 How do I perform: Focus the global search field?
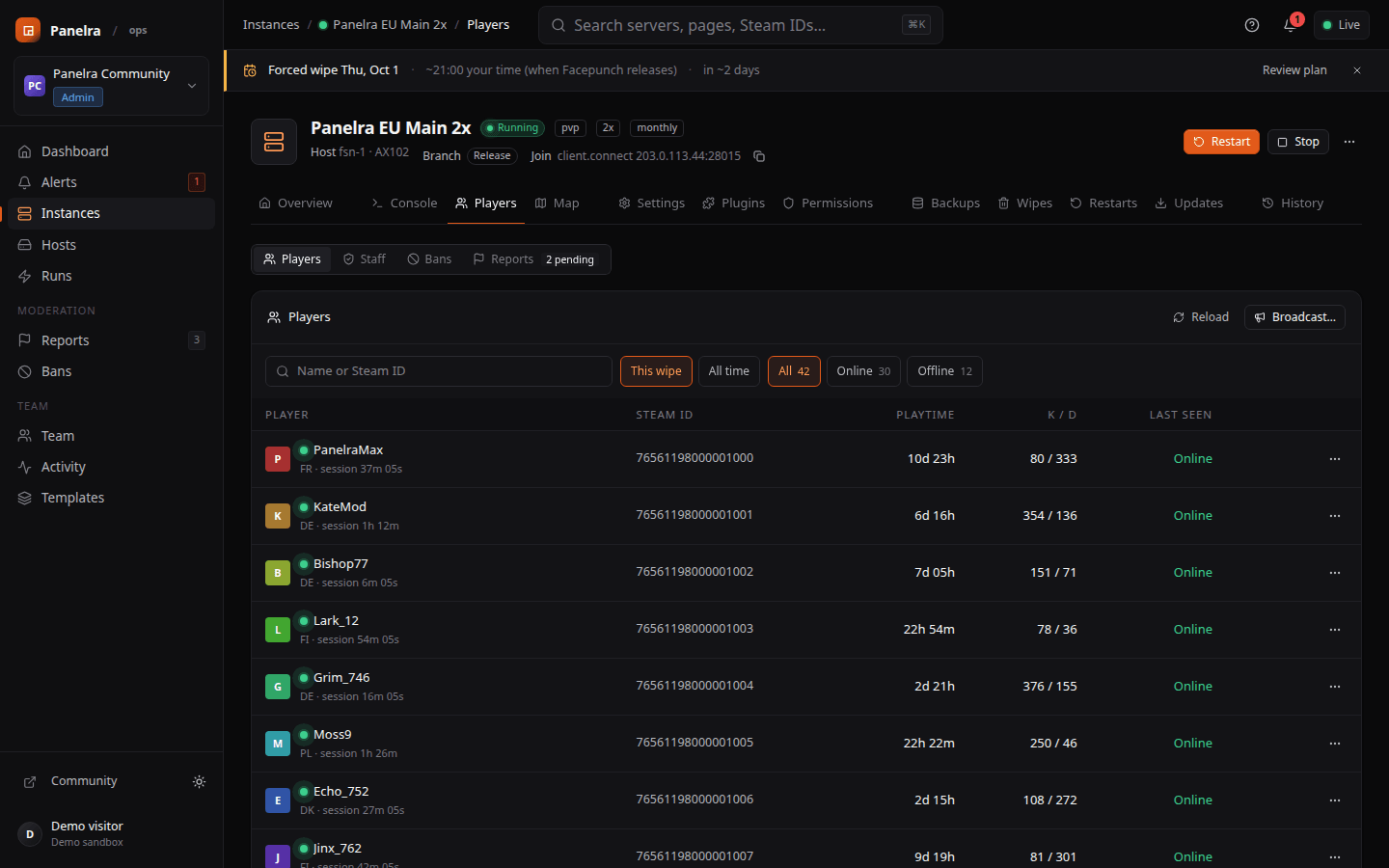tap(741, 25)
